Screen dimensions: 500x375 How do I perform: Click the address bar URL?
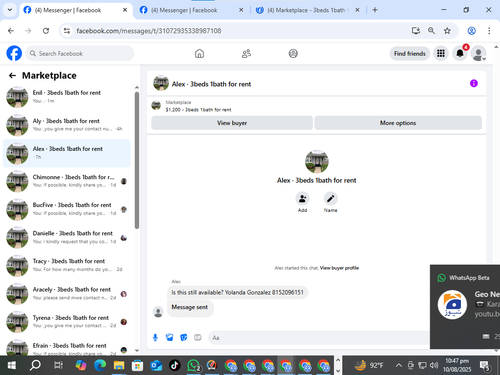click(x=149, y=31)
